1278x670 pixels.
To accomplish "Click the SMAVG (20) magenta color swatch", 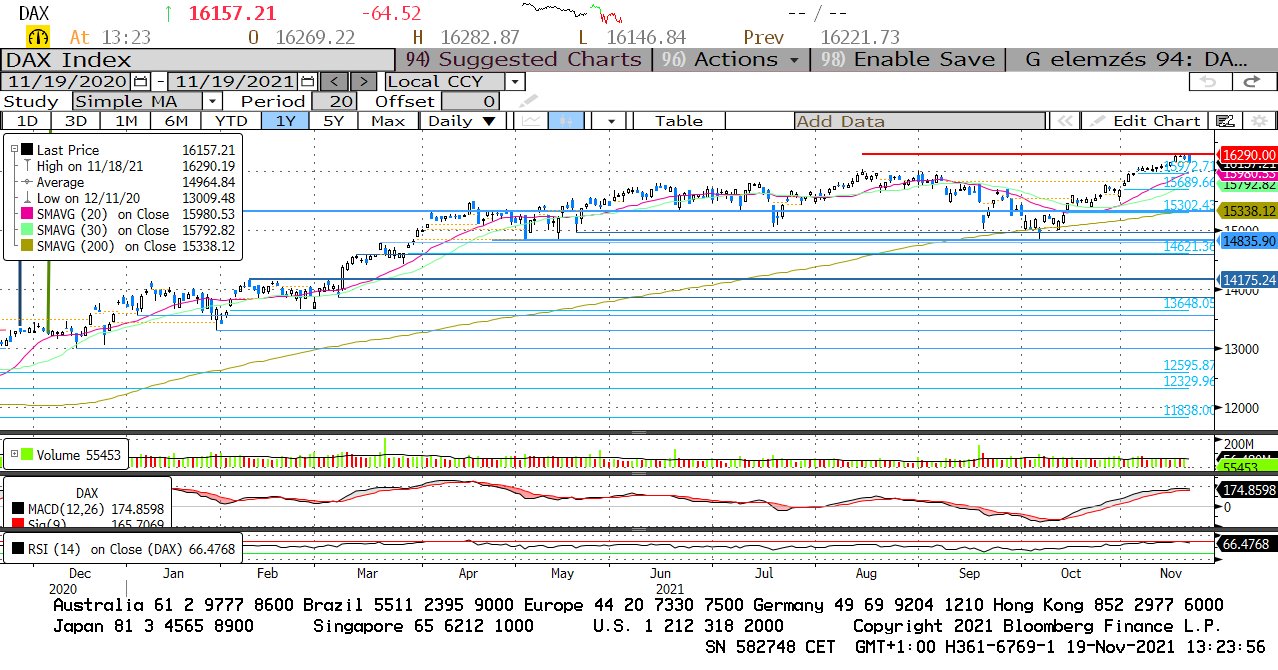I will tap(27, 214).
